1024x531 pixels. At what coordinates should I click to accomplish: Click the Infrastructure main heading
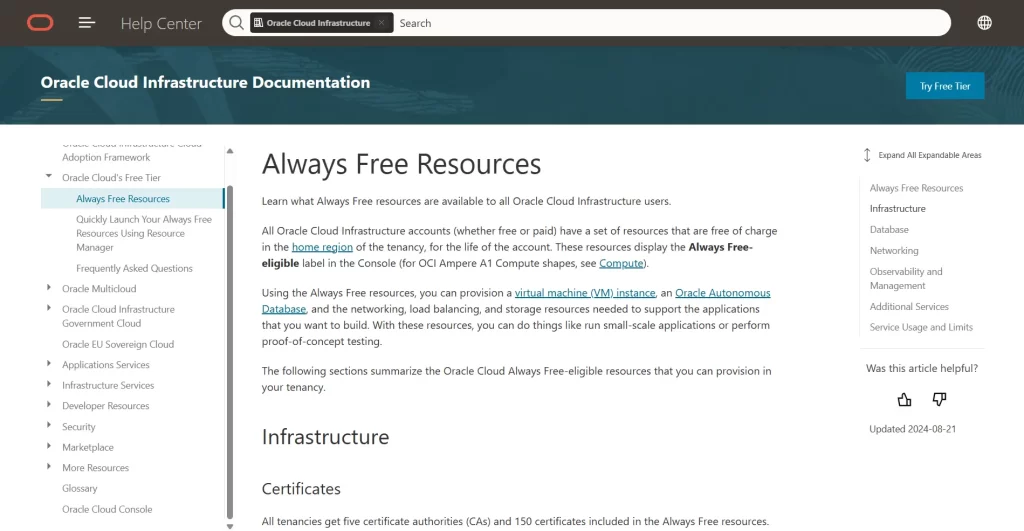325,437
